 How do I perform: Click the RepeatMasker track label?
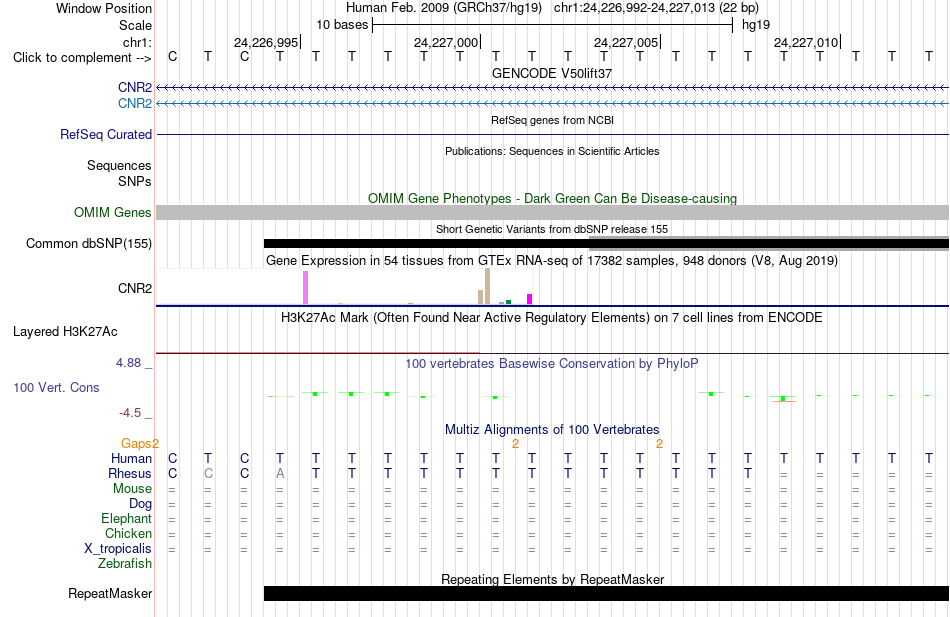tap(110, 593)
